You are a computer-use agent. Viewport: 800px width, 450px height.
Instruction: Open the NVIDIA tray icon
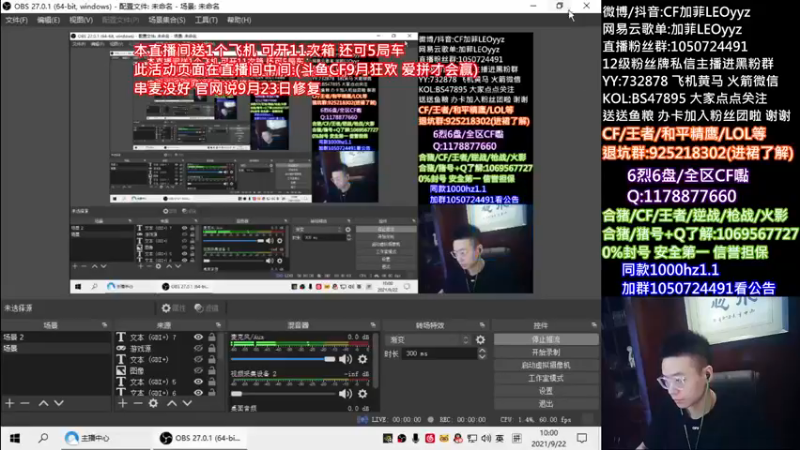[x=388, y=438]
